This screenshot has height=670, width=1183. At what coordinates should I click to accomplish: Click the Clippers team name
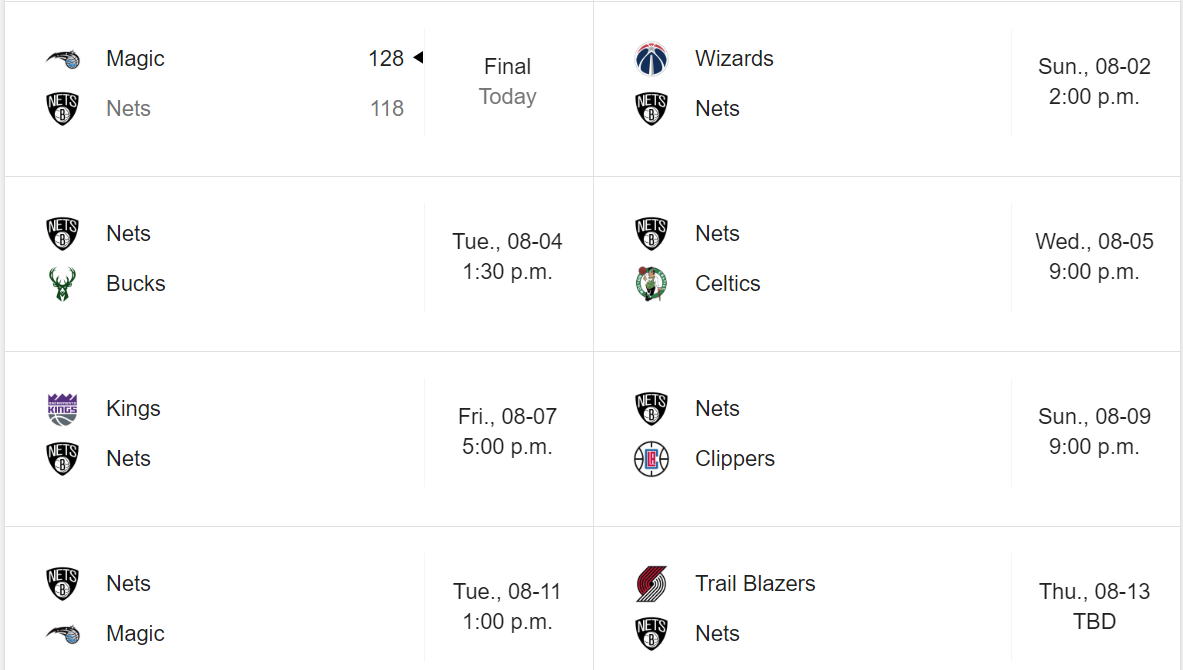[735, 459]
